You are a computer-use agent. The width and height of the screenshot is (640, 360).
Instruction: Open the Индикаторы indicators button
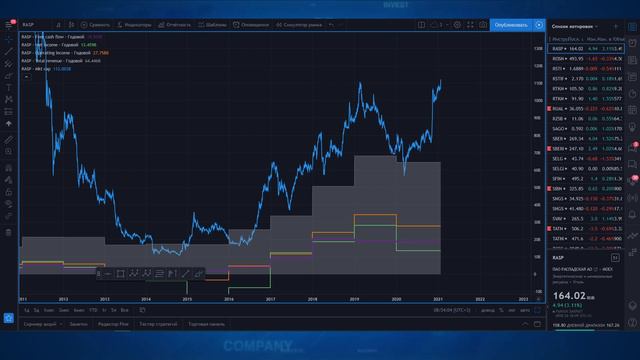[x=134, y=25]
